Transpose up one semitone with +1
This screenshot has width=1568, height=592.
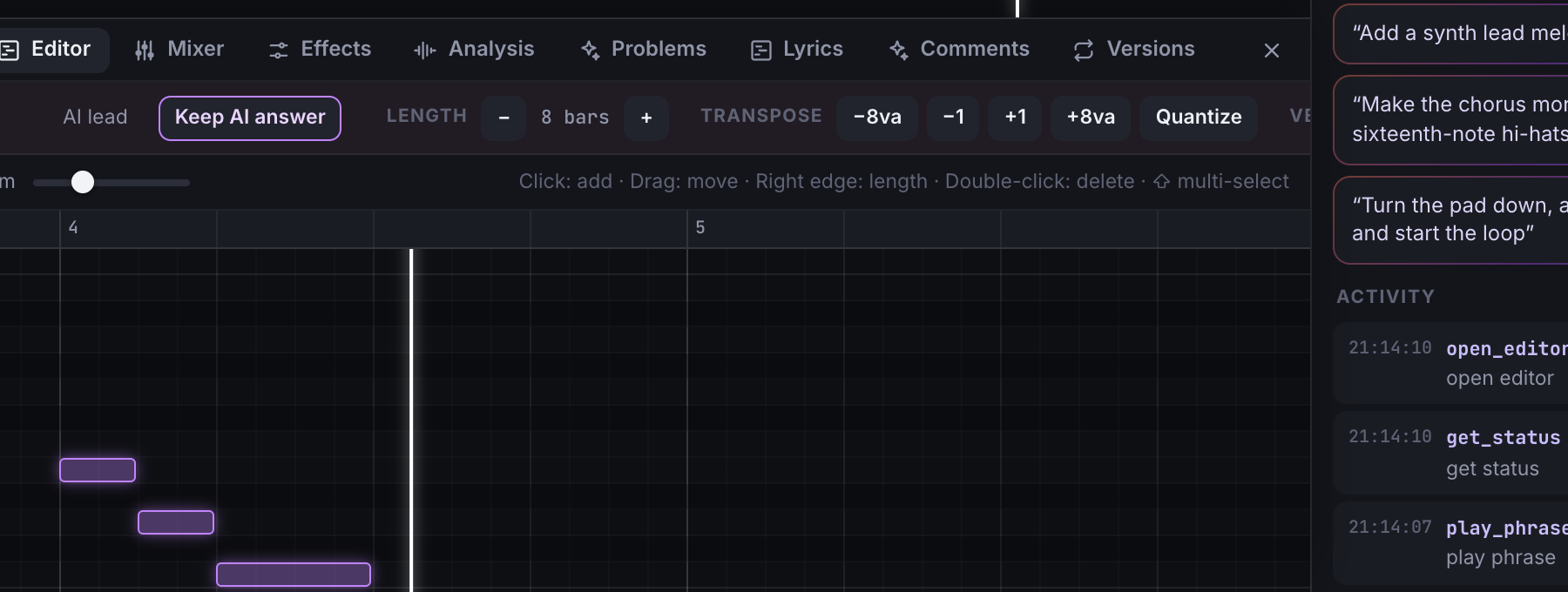1015,118
